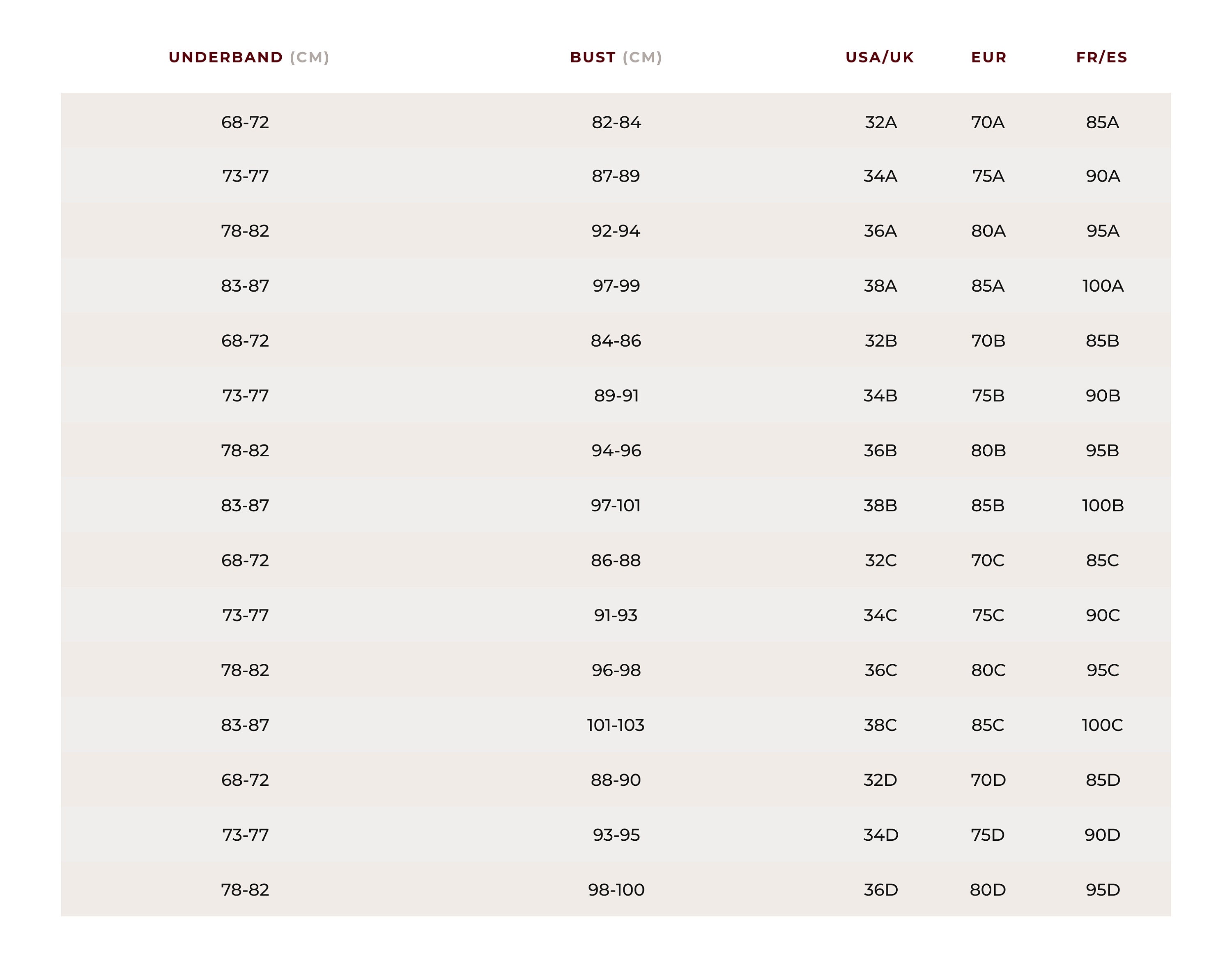Select the 90D FR/ES size cell

[1102, 835]
